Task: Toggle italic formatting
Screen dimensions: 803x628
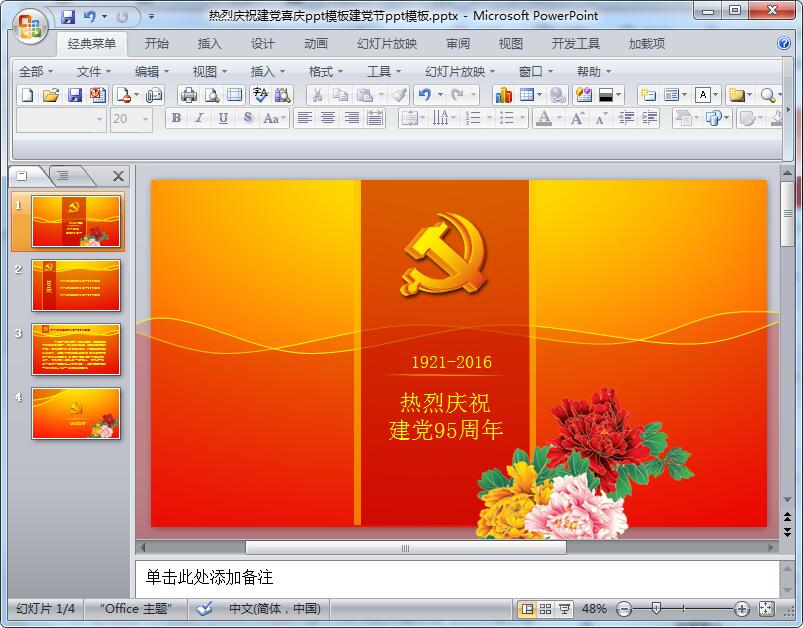Action: (199, 118)
